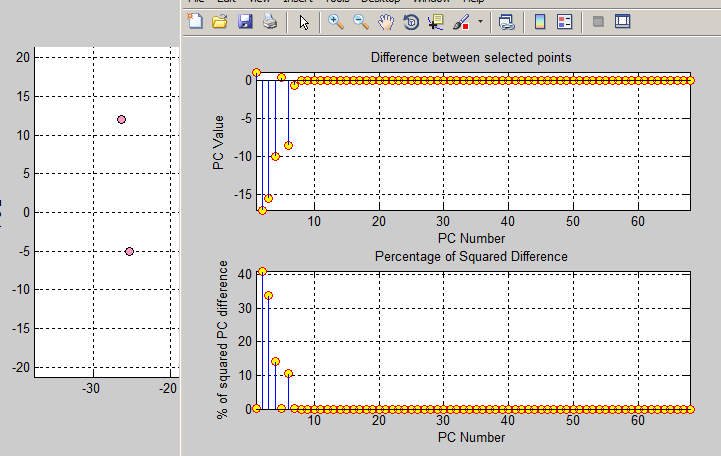Click the Link Plot icon

tap(507, 21)
